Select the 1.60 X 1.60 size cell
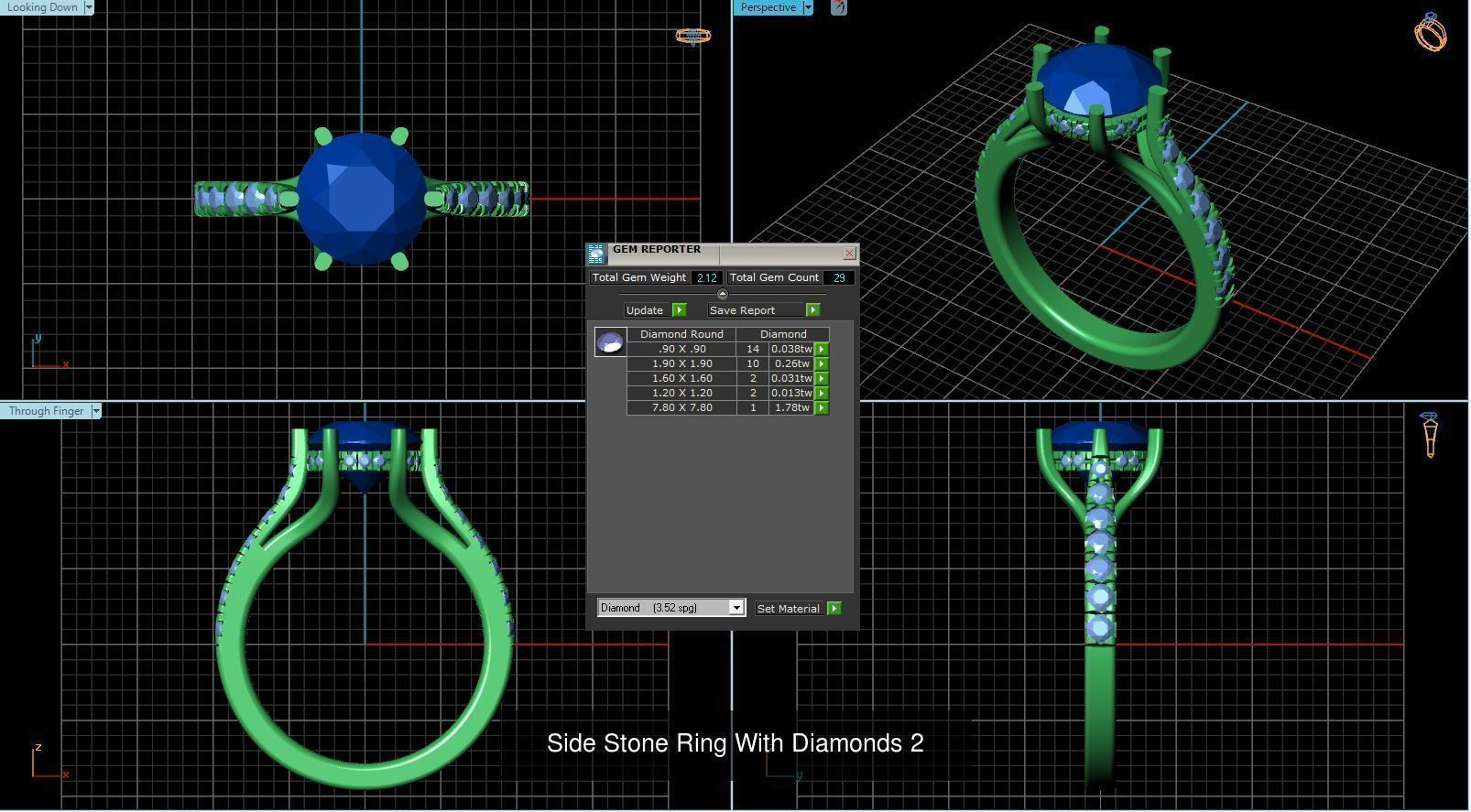The image size is (1471, 812). (x=681, y=378)
